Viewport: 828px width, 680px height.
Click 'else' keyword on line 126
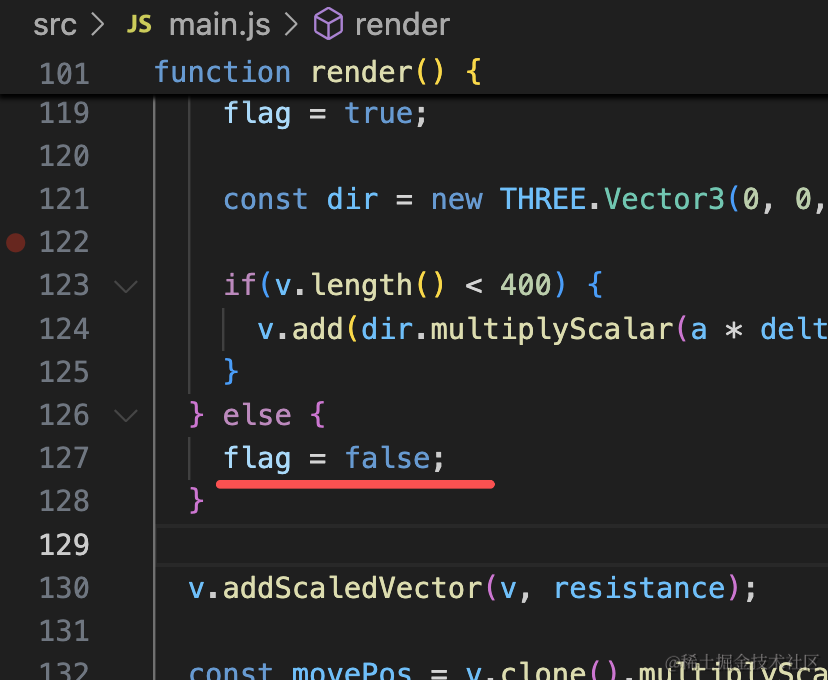coord(257,416)
